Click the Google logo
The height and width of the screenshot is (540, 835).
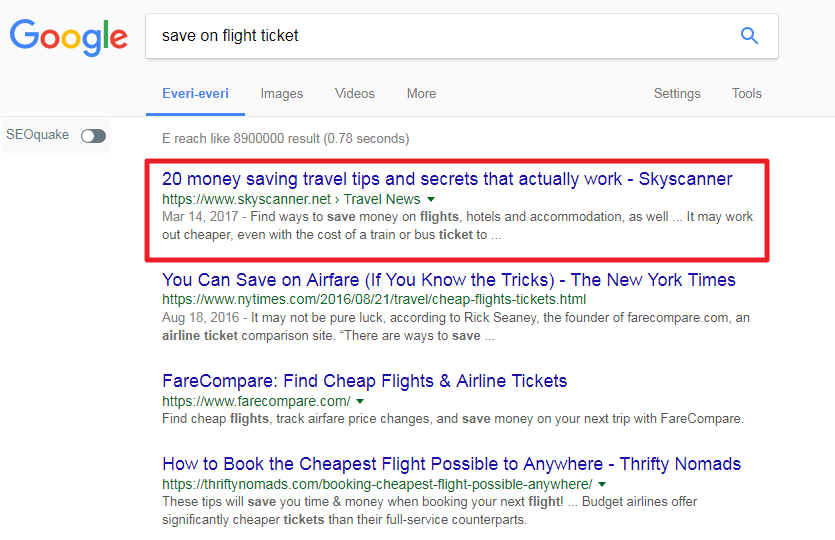[x=69, y=37]
